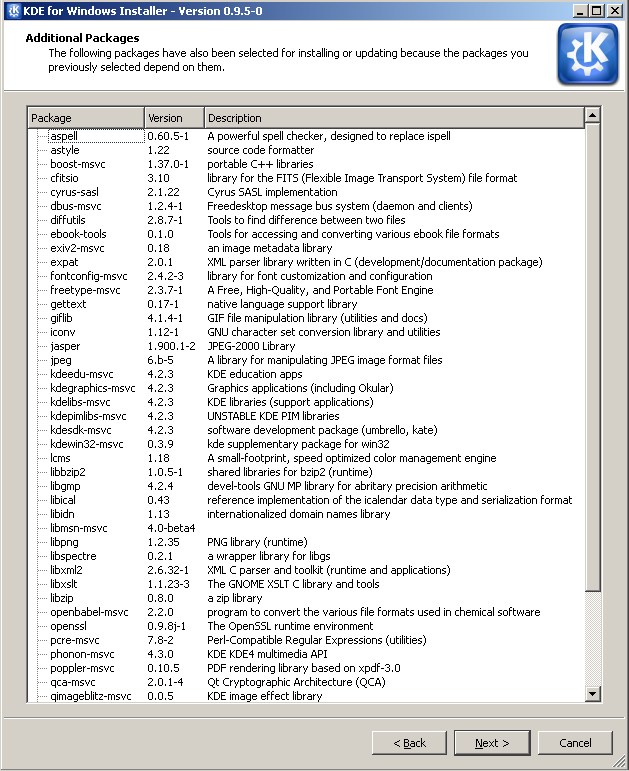Click the Version column header

tap(174, 118)
